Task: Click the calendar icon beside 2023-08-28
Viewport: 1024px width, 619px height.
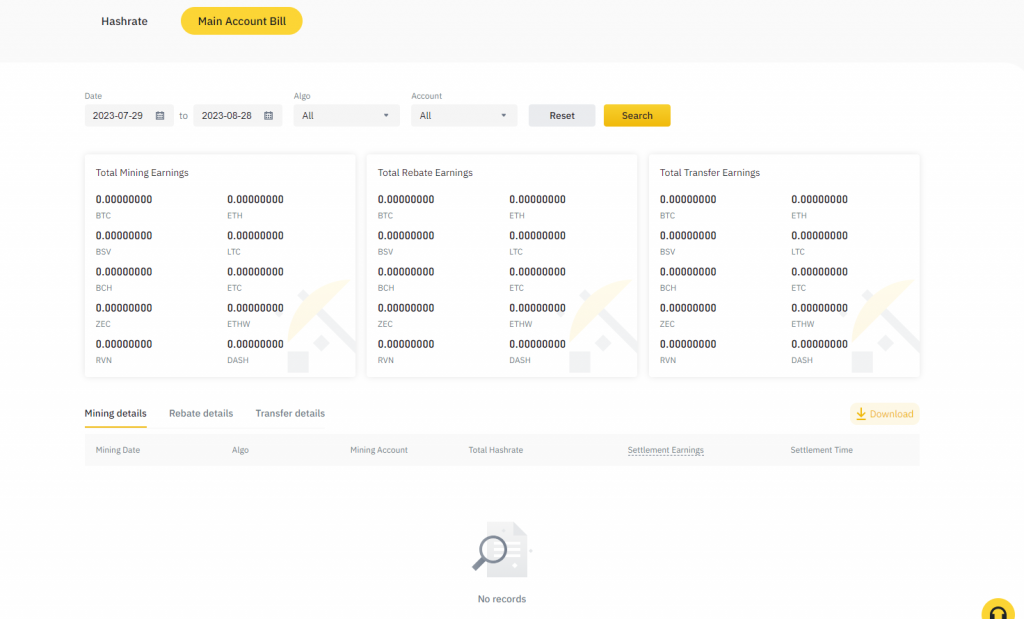Action: (x=268, y=115)
